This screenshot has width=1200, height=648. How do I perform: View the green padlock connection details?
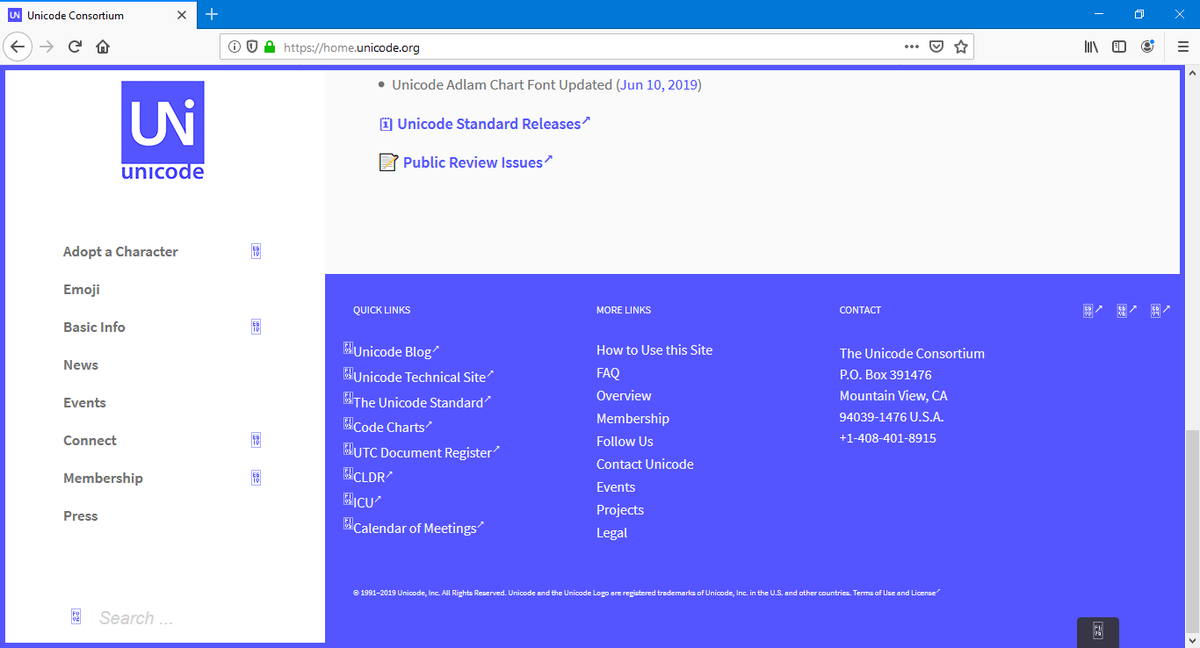tap(269, 47)
